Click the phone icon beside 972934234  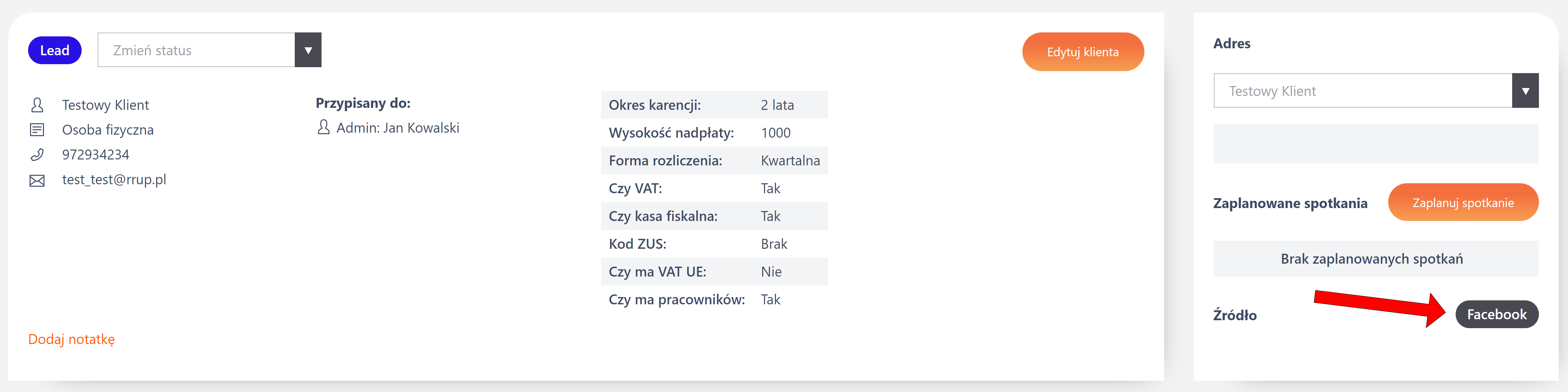click(37, 155)
